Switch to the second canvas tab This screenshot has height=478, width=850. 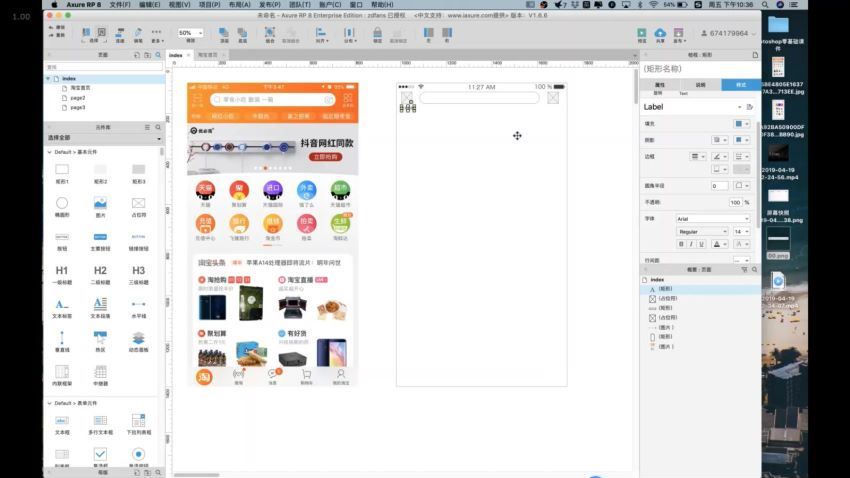click(x=207, y=55)
